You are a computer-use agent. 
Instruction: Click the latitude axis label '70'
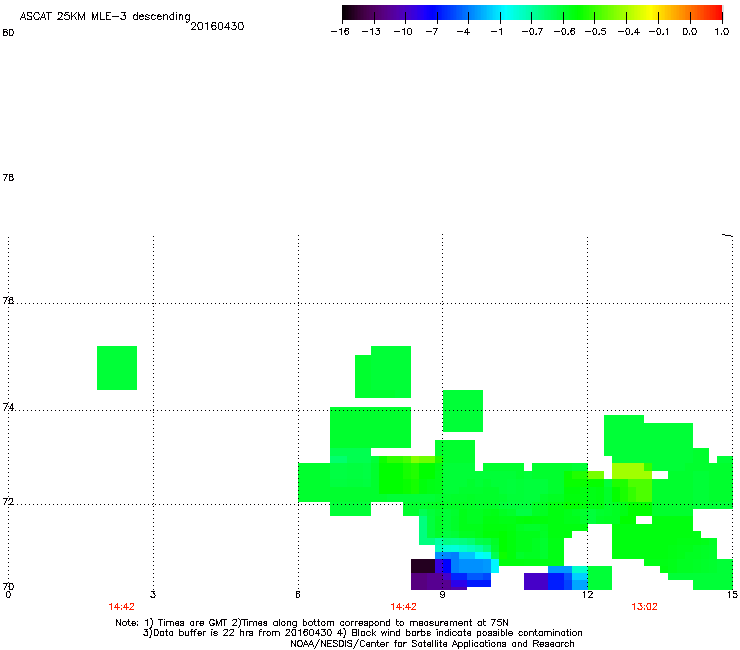click(8, 586)
